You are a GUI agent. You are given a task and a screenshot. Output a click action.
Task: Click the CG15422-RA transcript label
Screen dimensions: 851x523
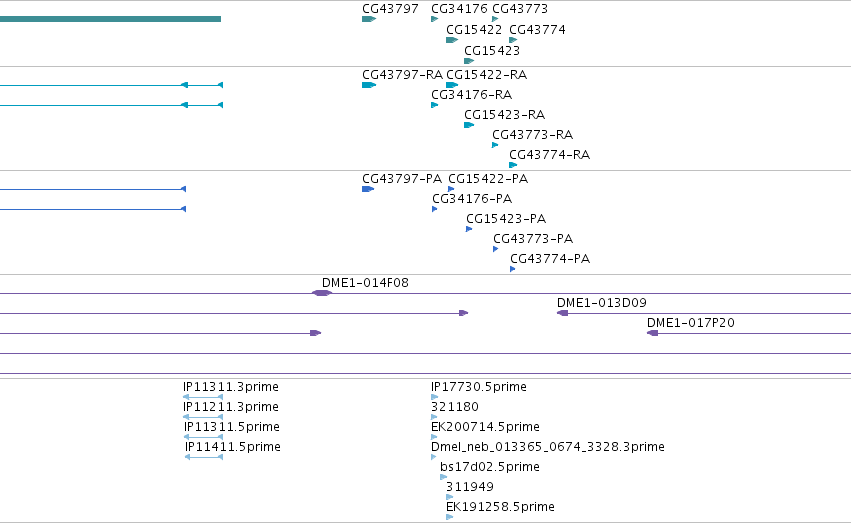[486, 75]
